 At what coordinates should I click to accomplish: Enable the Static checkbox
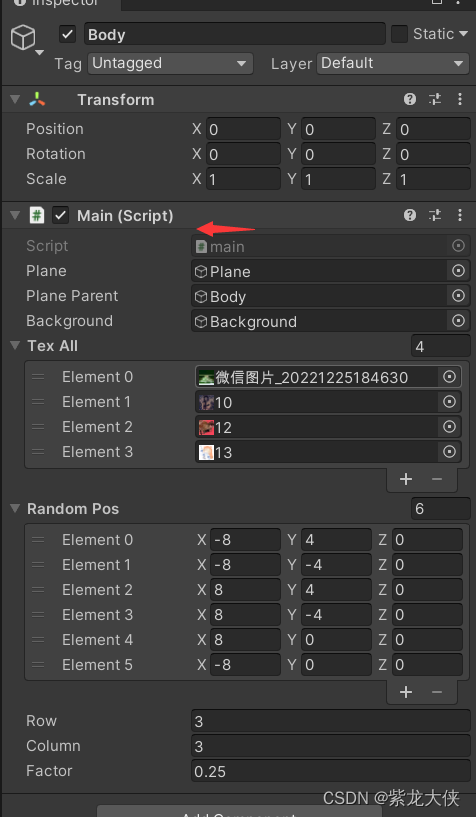tap(399, 34)
